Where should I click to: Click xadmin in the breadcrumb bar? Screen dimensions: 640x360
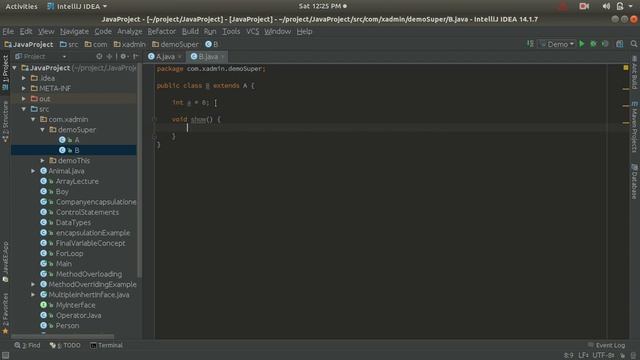(x=129, y=44)
